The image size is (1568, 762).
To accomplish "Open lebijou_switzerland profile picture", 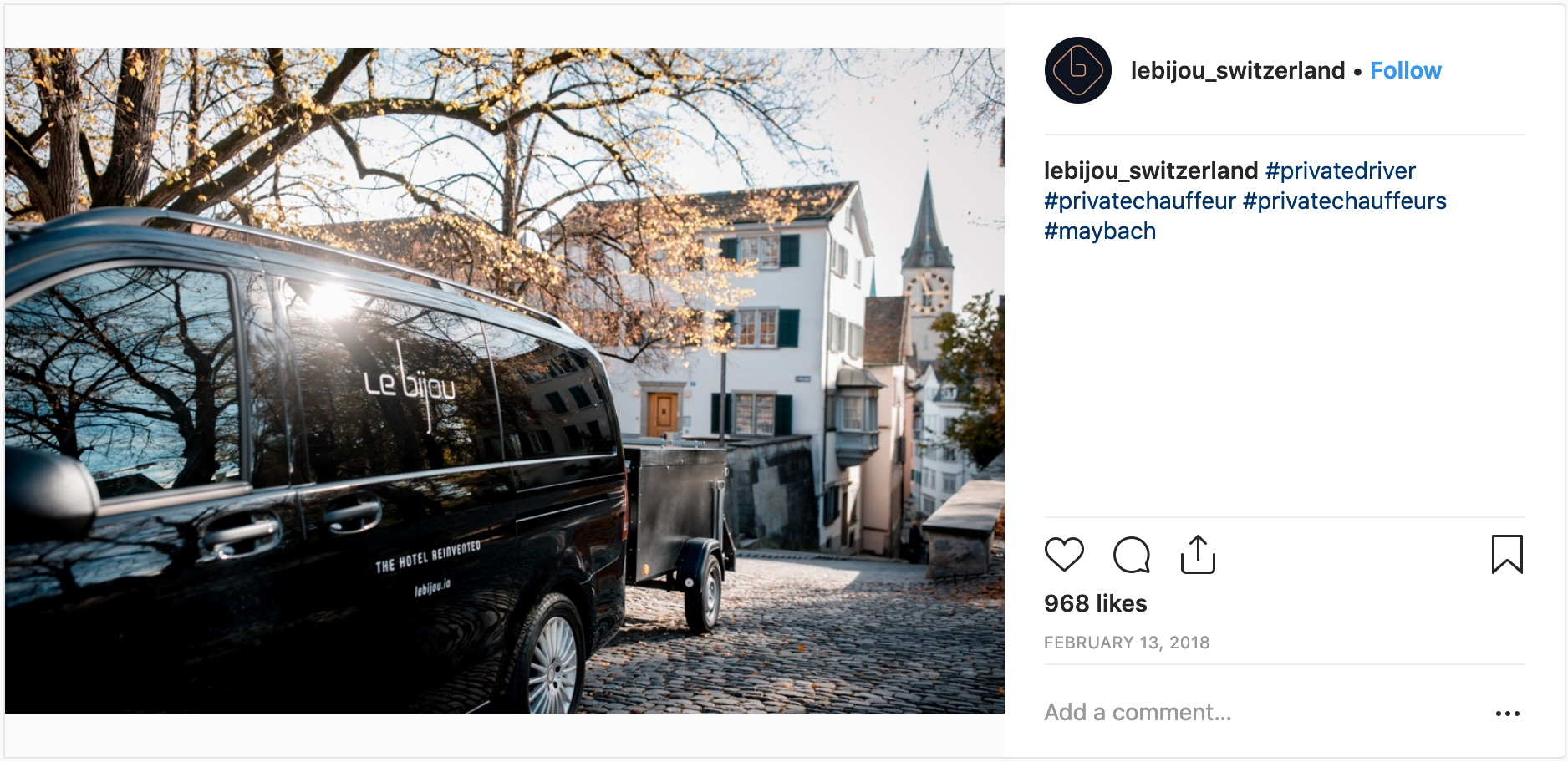I will tap(1078, 70).
